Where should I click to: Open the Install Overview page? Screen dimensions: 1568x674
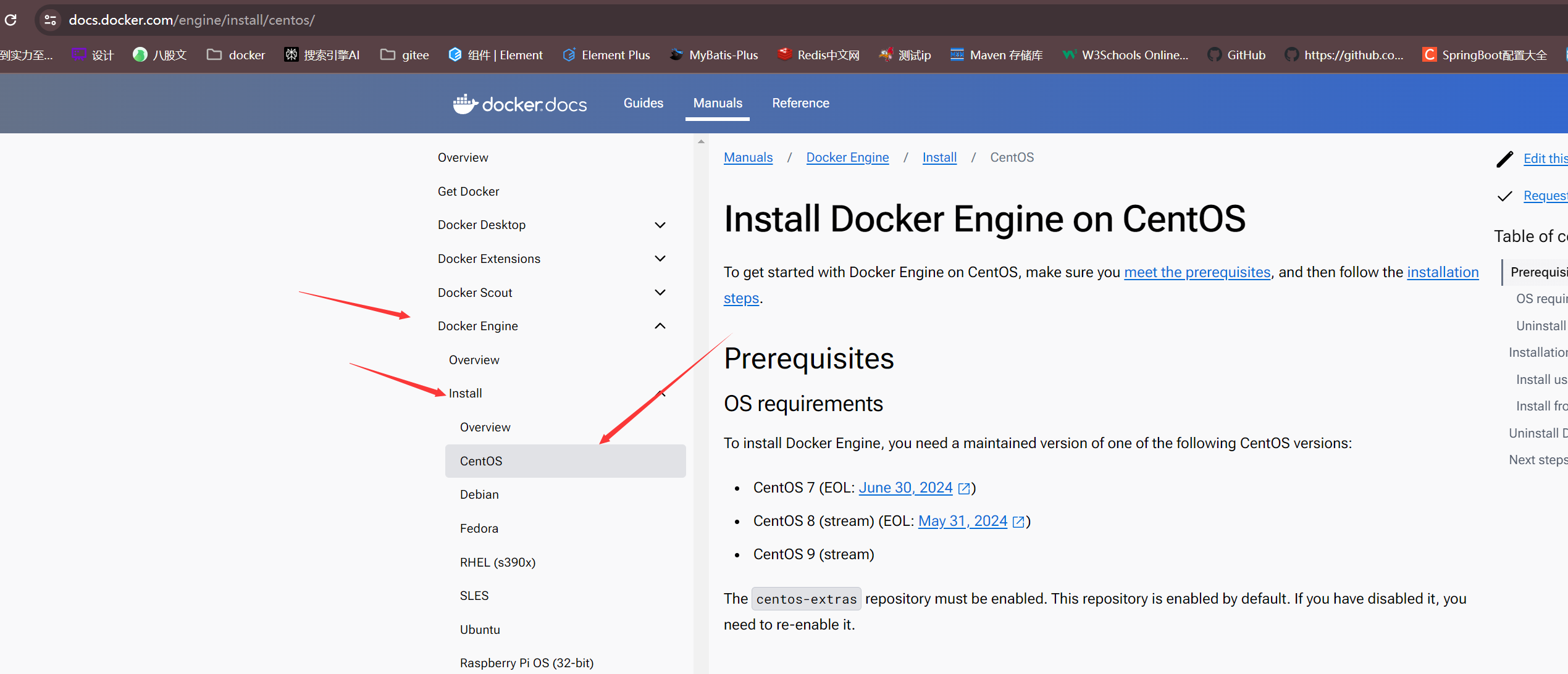tap(485, 427)
